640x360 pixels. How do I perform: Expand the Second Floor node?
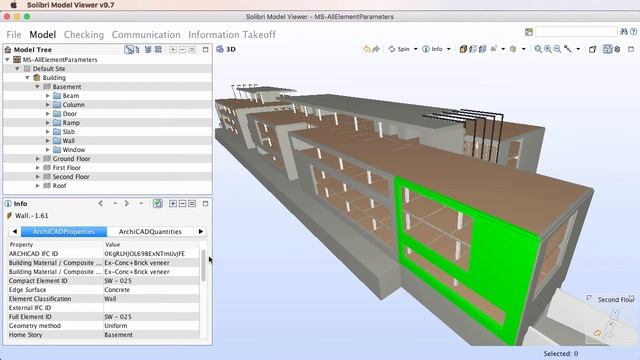click(38, 176)
